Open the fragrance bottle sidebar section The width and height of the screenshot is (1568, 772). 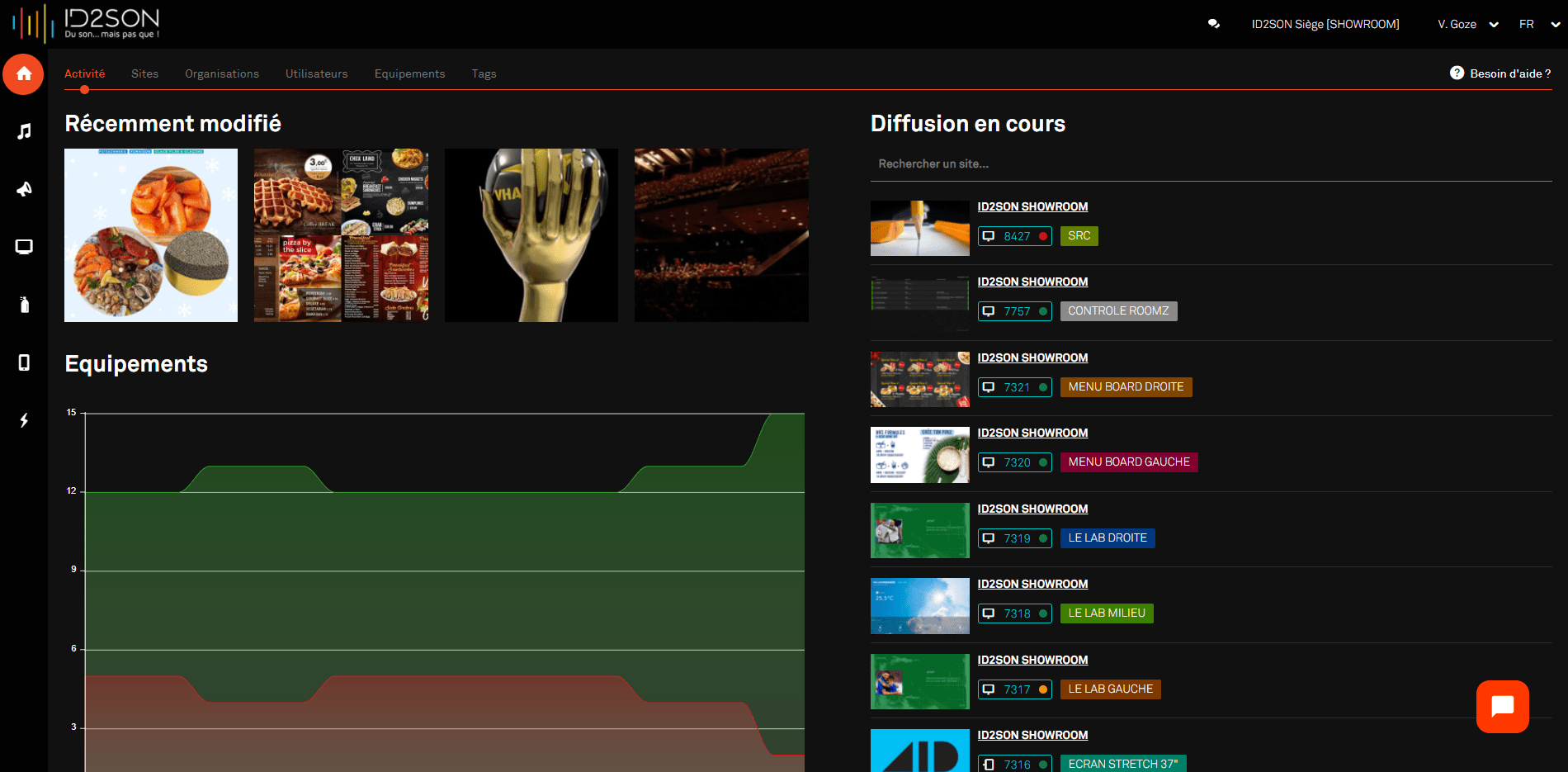[x=24, y=305]
